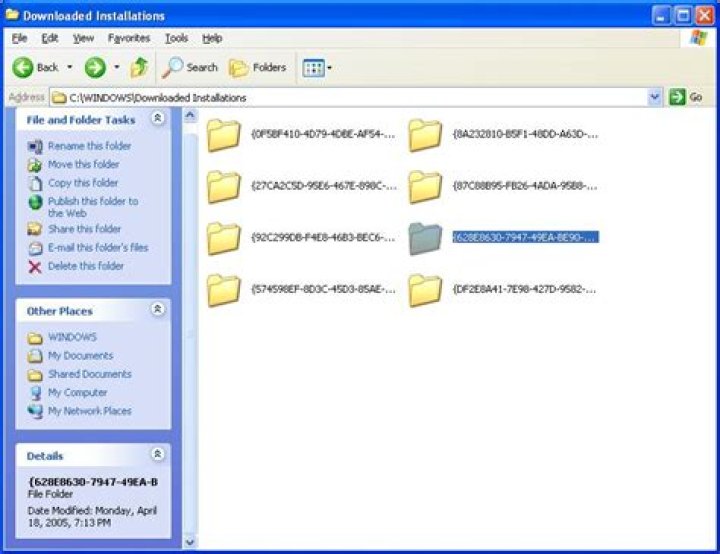Select the {27CA2C5D-95E6 folder icon
This screenshot has height=554, width=720.
coord(224,187)
